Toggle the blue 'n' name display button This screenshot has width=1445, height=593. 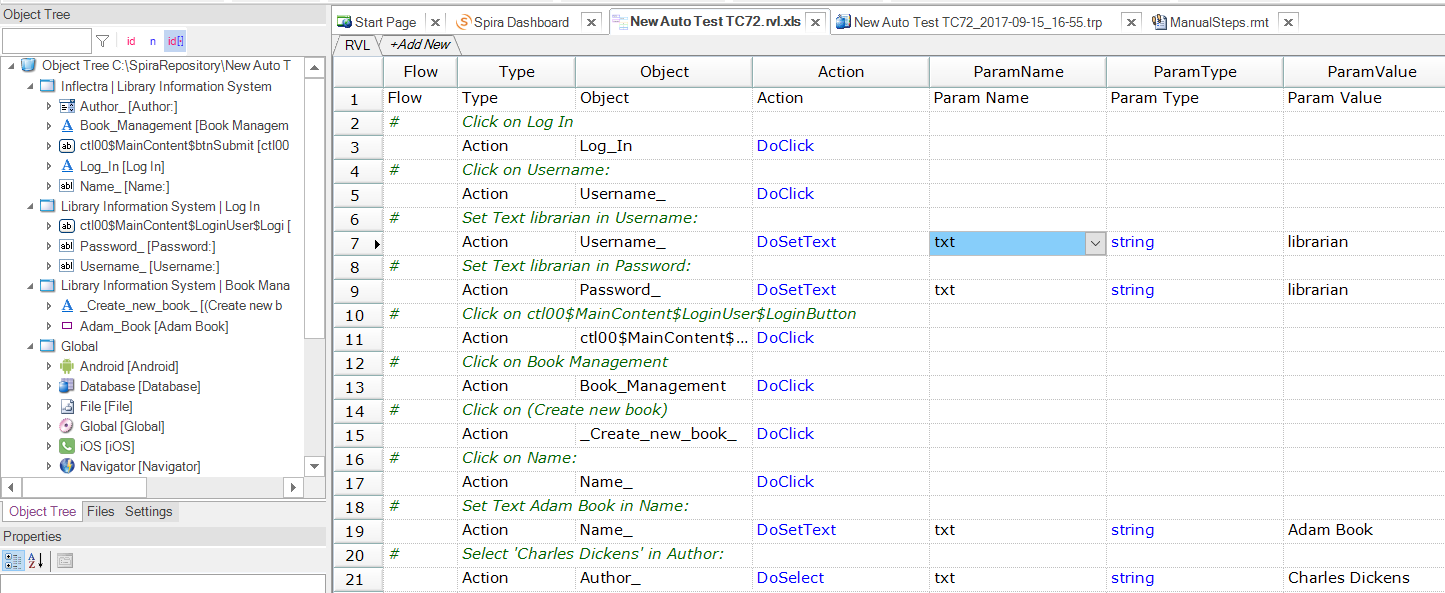[153, 41]
